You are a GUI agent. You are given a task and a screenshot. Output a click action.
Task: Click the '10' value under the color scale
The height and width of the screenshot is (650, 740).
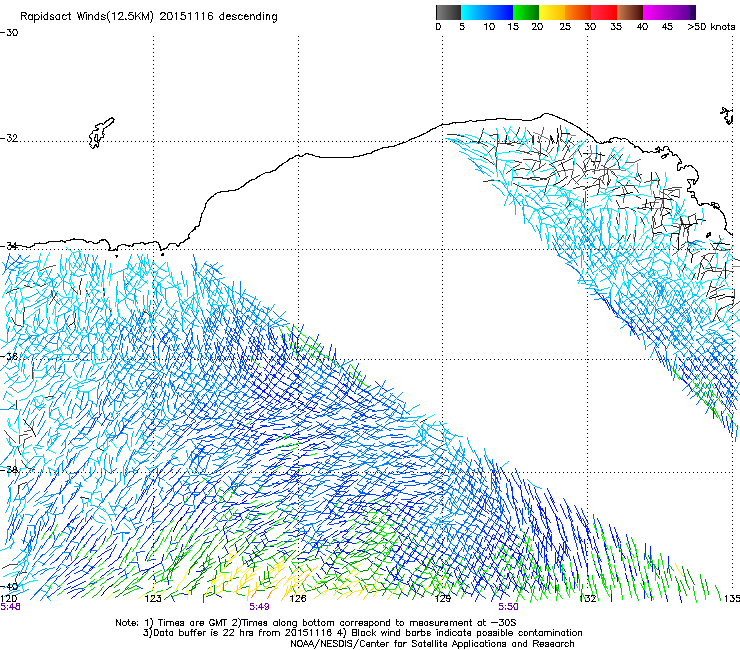coord(489,26)
